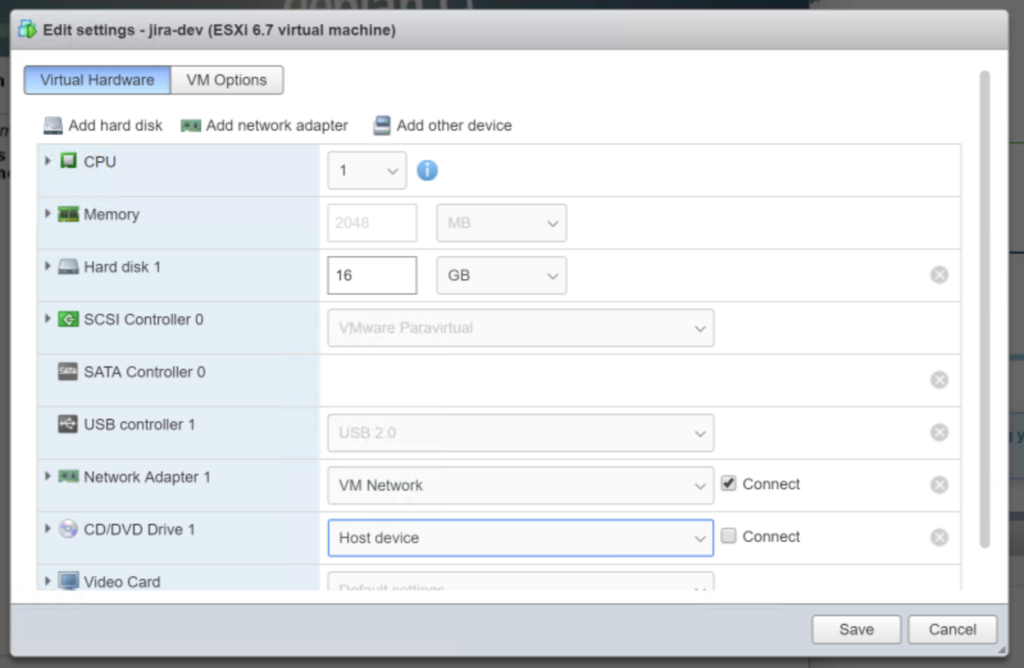Remove CD/DVD Drive 1 with its X icon

(x=939, y=537)
